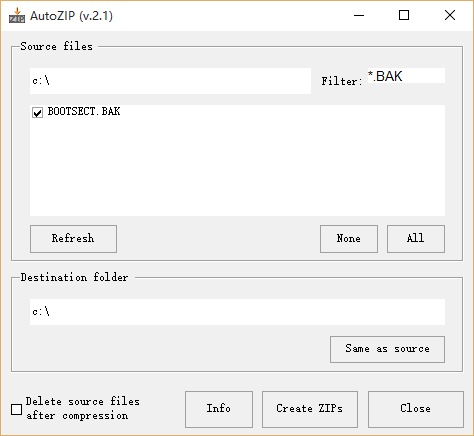Image resolution: width=474 pixels, height=436 pixels.
Task: Close the window via title bar X
Action: 450,15
